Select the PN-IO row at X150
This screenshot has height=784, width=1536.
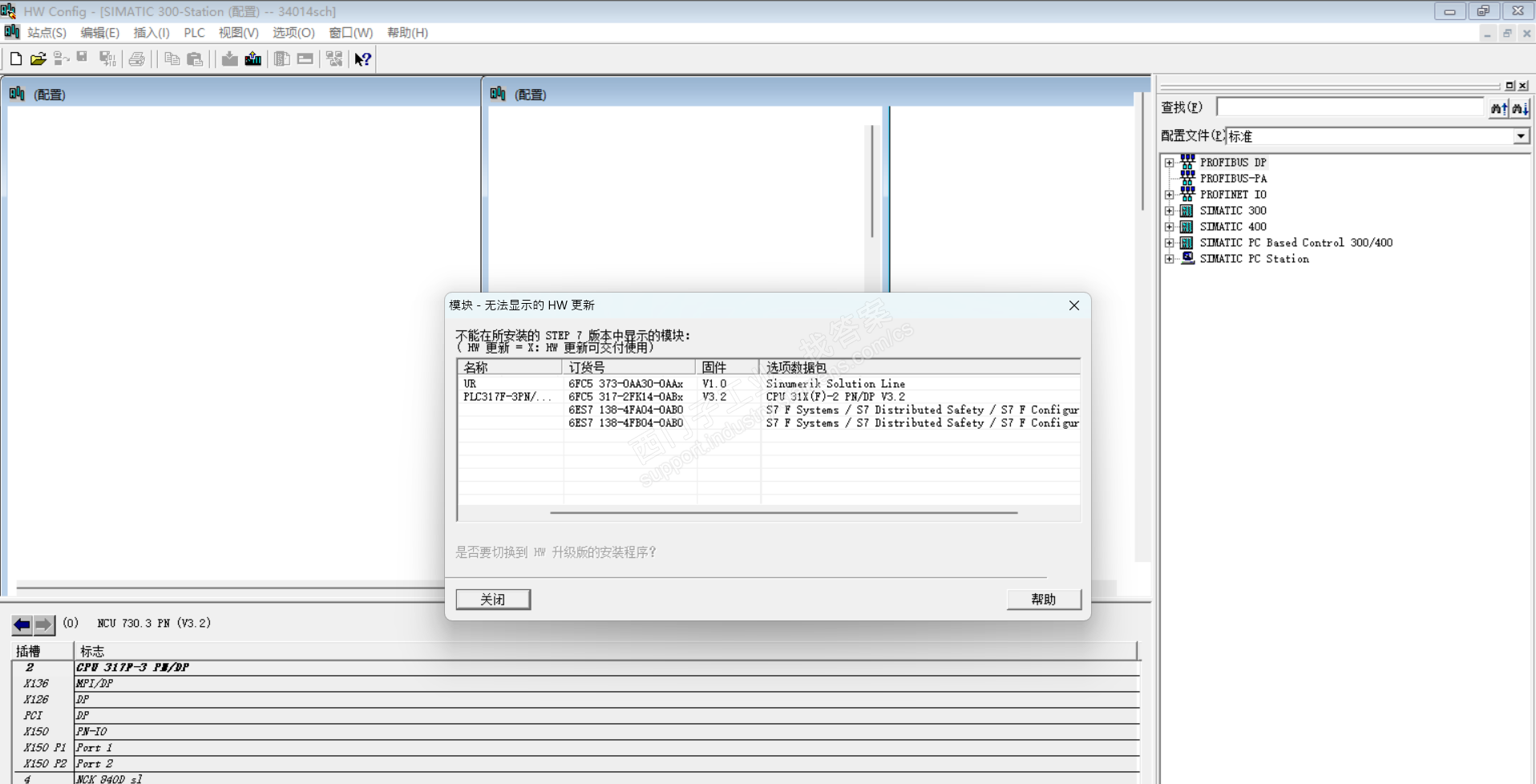click(576, 732)
